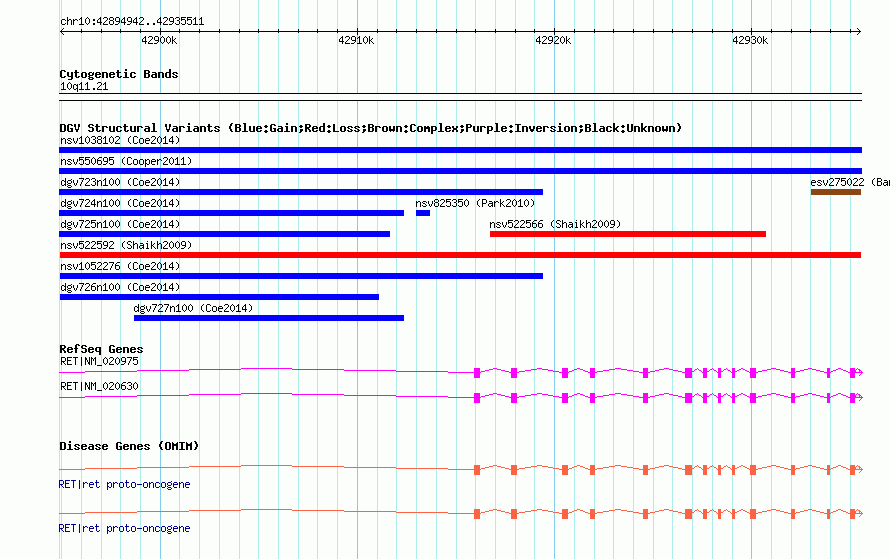Screen dimensions: 890x559
Task: Click the dgv726n100 (Coe2014) label text
Action: coord(120,287)
